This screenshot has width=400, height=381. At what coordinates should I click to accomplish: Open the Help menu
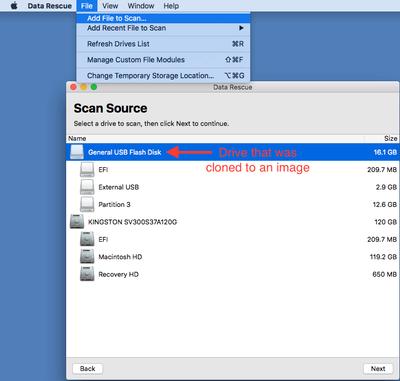tap(171, 6)
